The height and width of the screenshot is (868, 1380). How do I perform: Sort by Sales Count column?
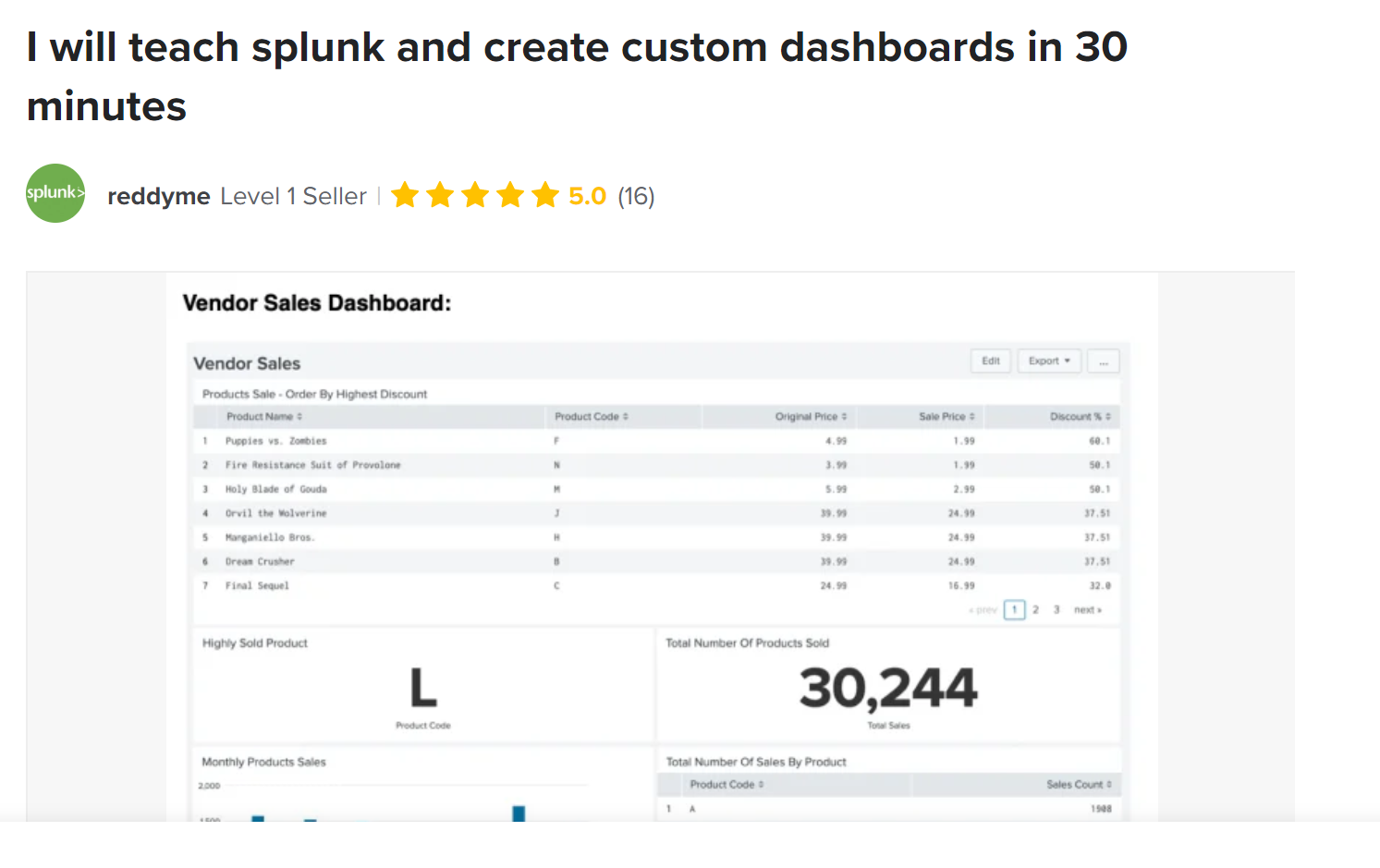(1079, 785)
